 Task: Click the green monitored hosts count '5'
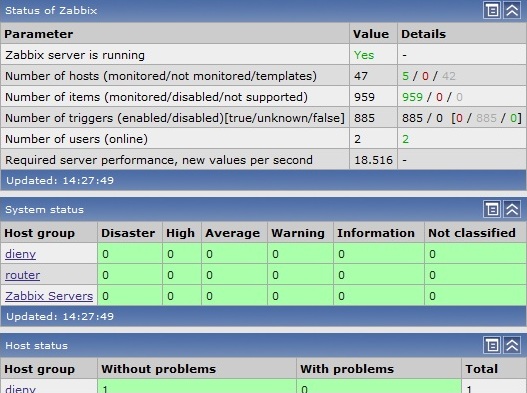pyautogui.click(x=405, y=76)
